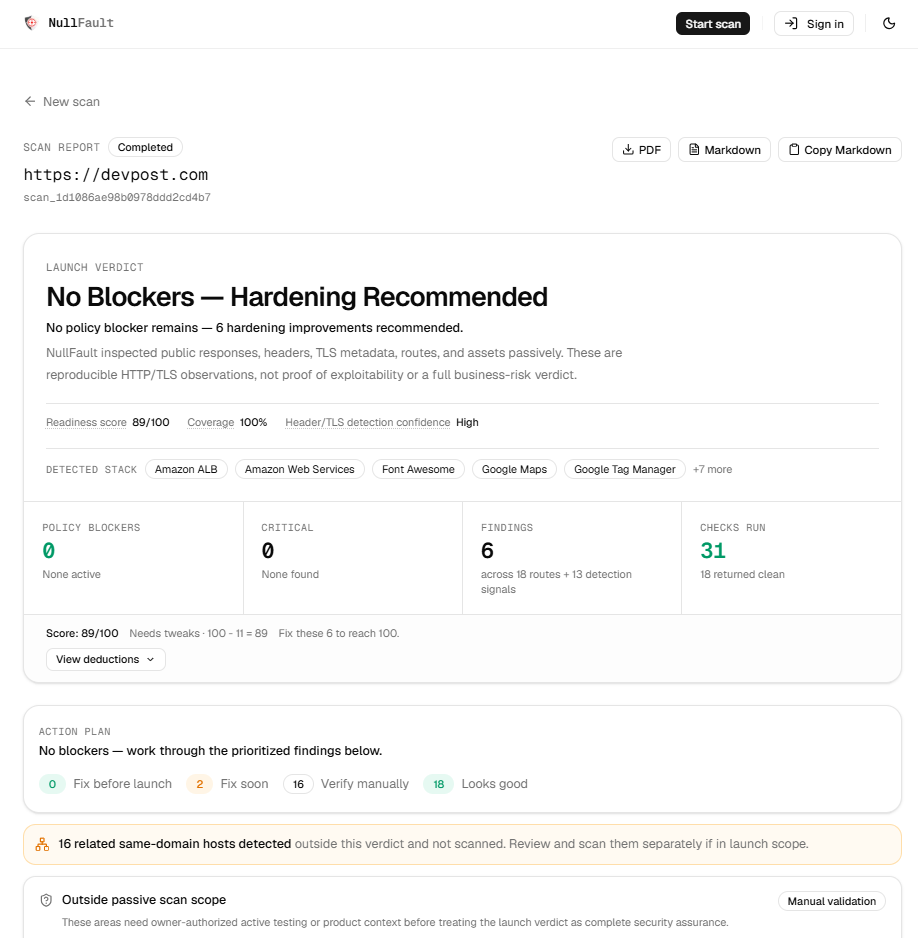Click the NullFault shield logo icon
This screenshot has width=918, height=938.
coord(31,23)
